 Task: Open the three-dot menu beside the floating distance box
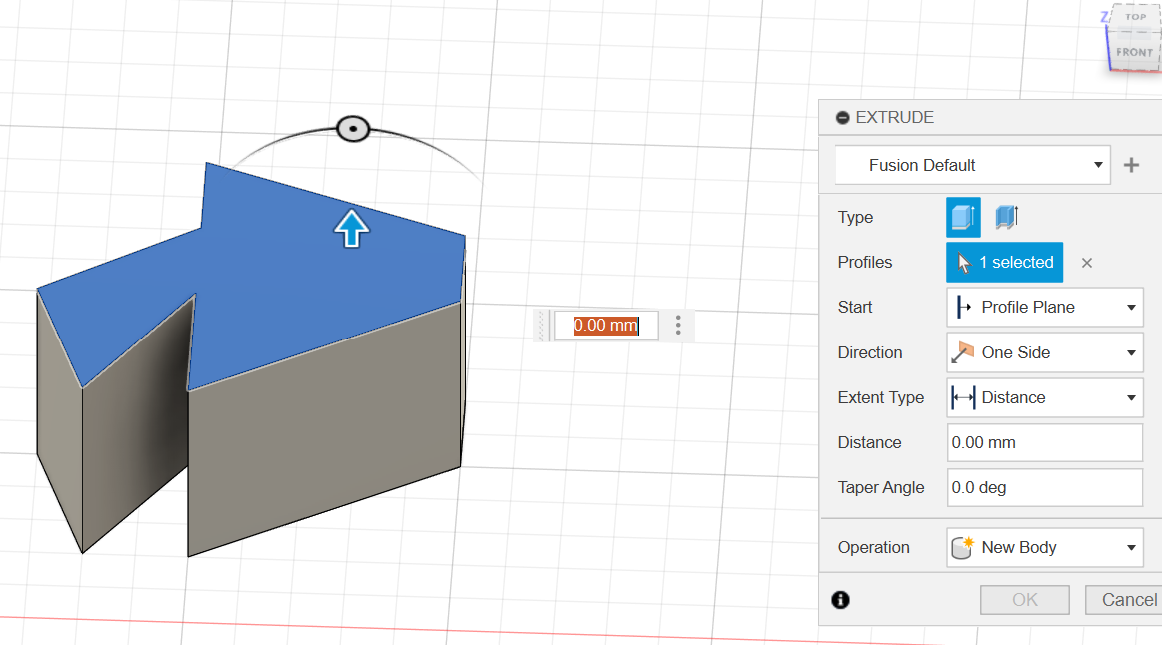[678, 325]
